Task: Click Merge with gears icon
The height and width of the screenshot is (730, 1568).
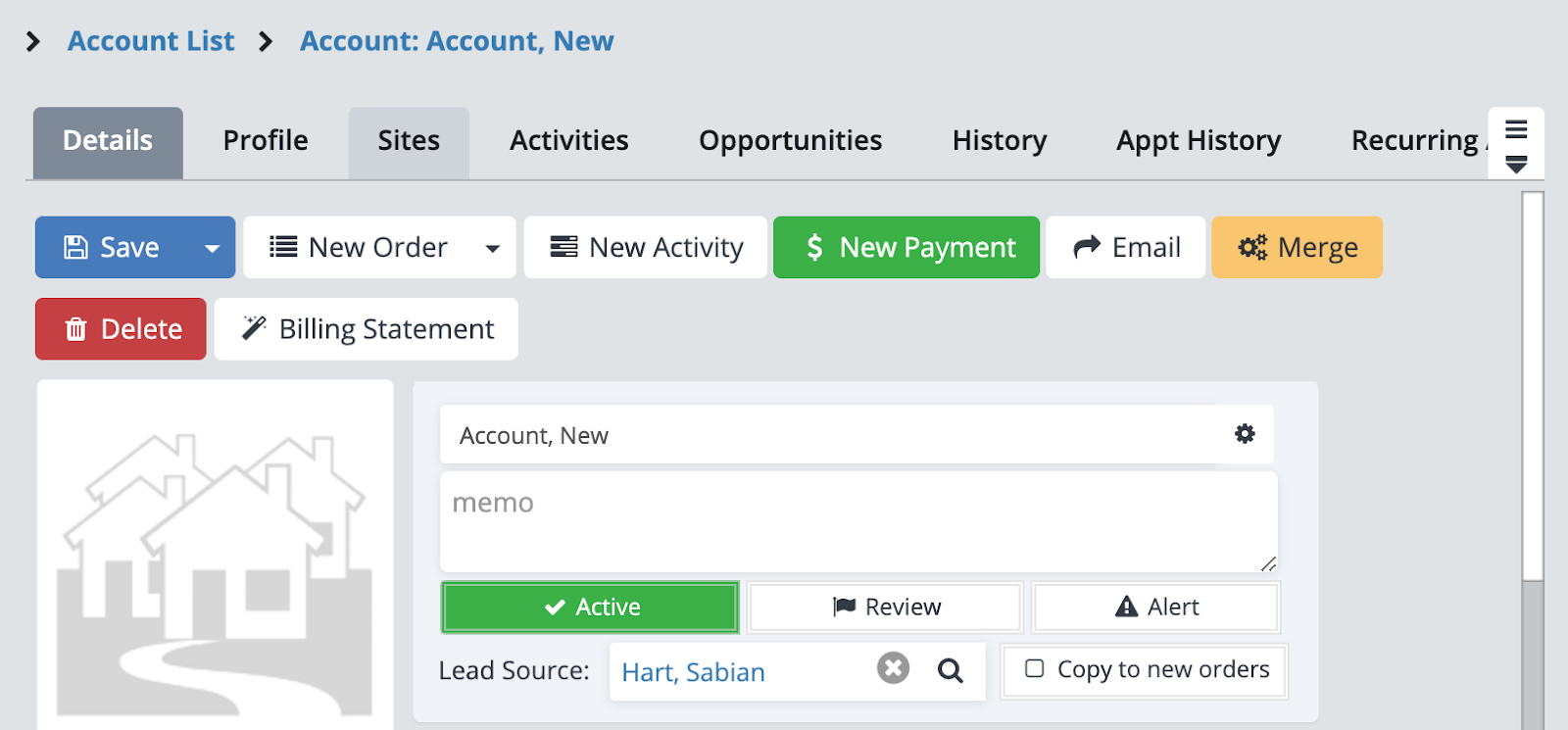Action: coord(1297,248)
